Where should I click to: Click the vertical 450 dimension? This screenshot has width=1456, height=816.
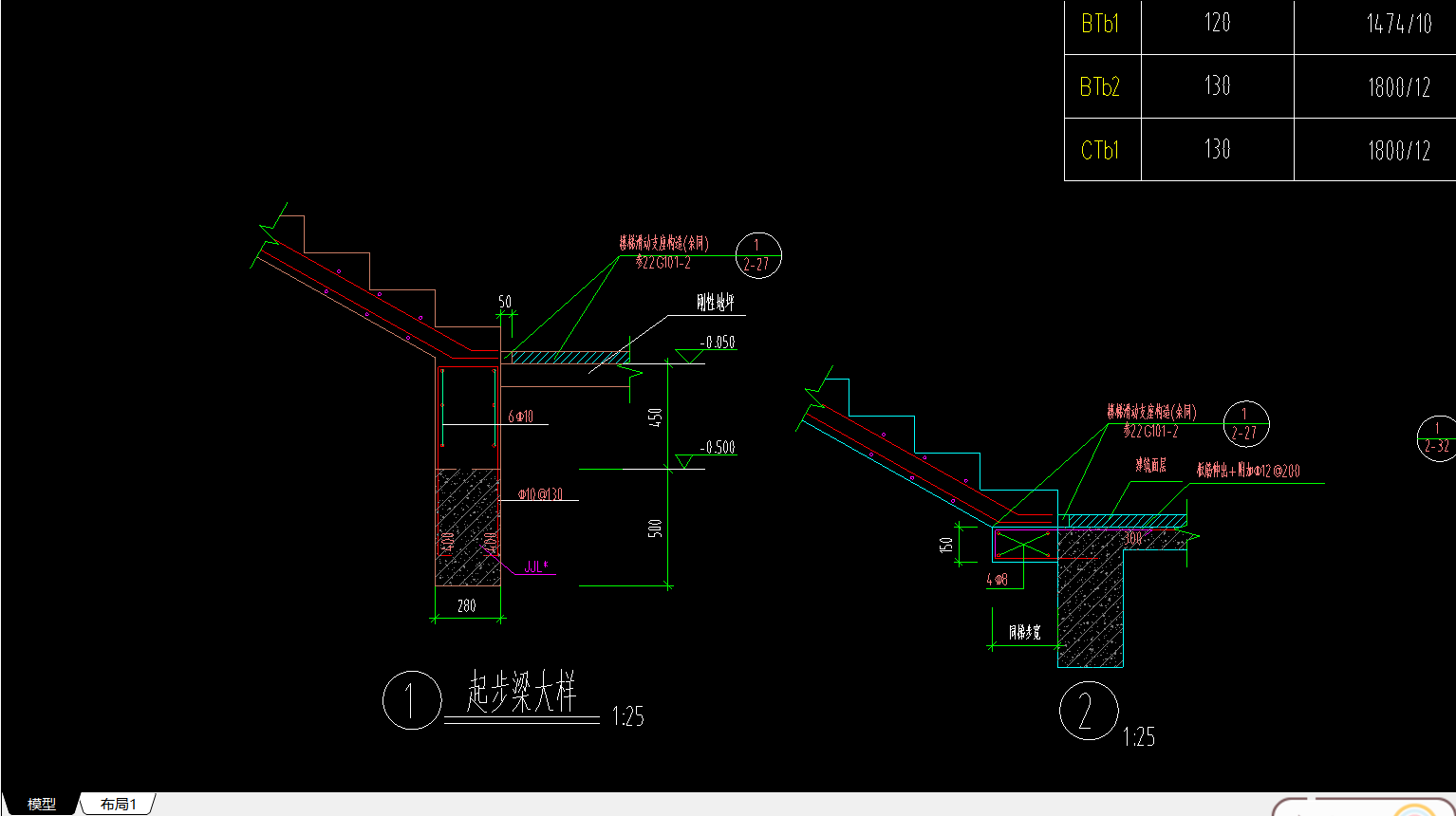(655, 418)
